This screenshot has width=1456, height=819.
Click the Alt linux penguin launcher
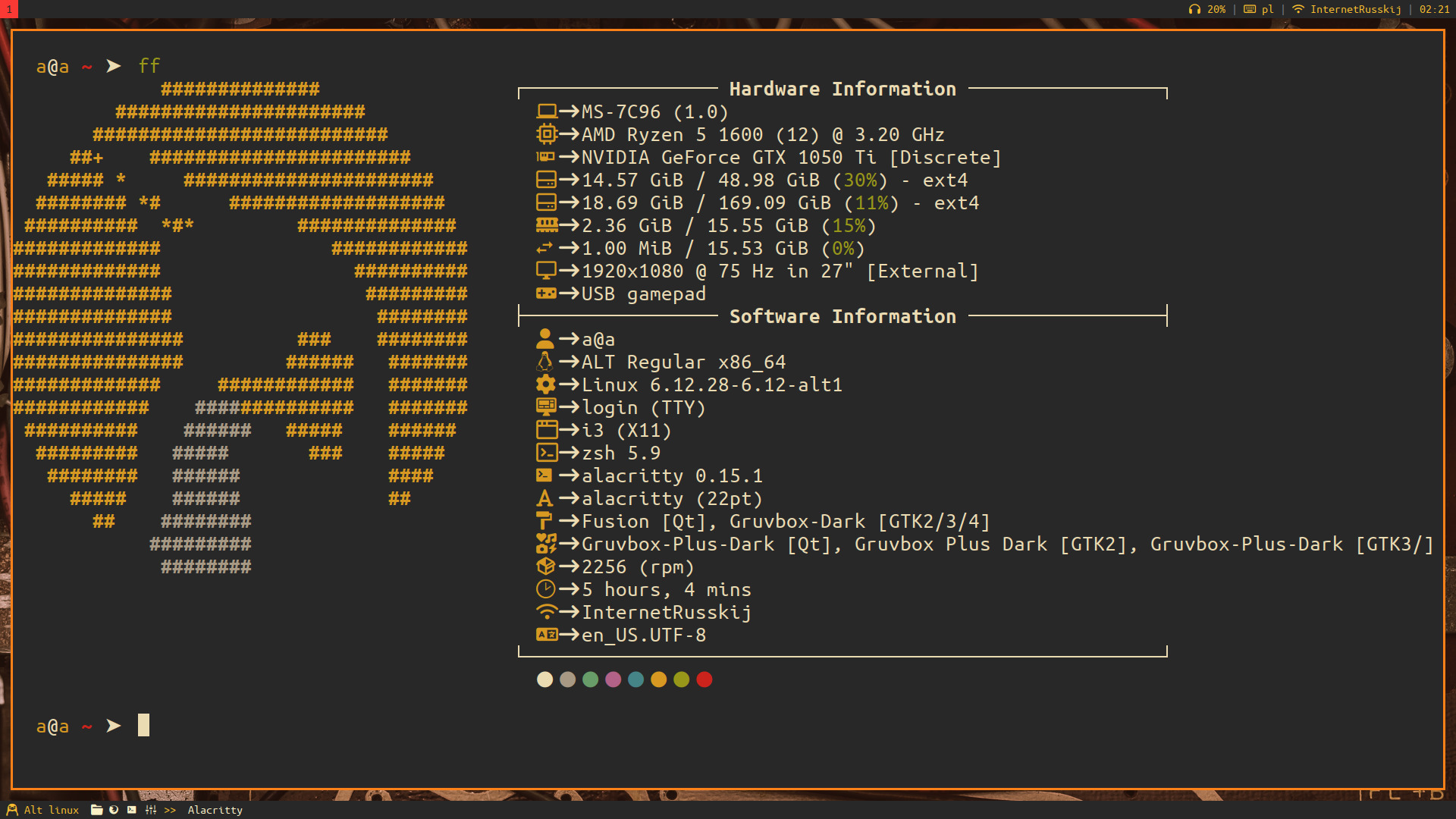(12, 810)
